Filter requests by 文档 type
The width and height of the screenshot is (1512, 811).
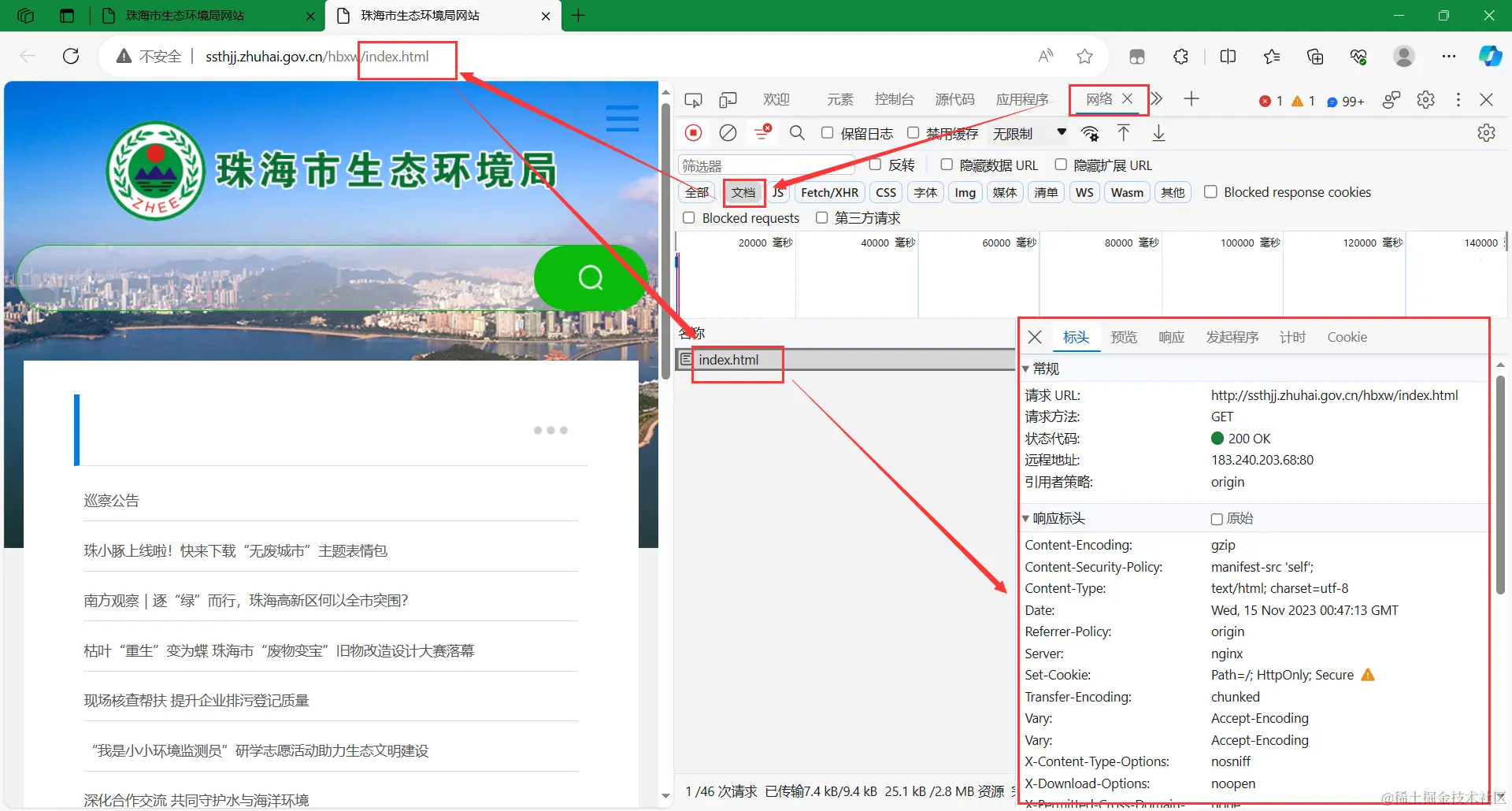pyautogui.click(x=743, y=192)
